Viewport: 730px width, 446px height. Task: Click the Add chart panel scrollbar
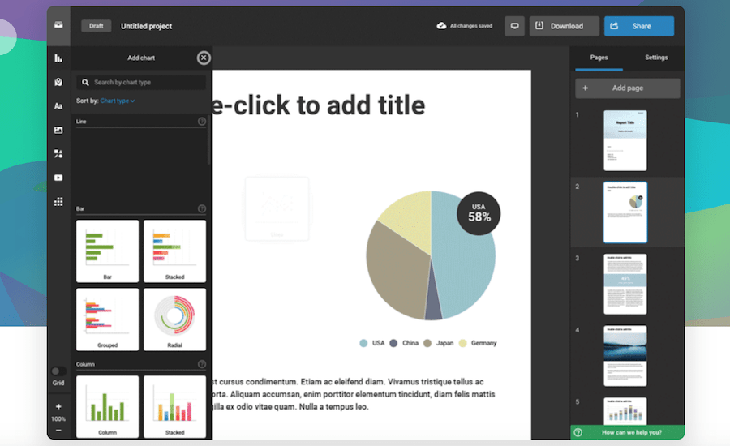tap(209, 142)
